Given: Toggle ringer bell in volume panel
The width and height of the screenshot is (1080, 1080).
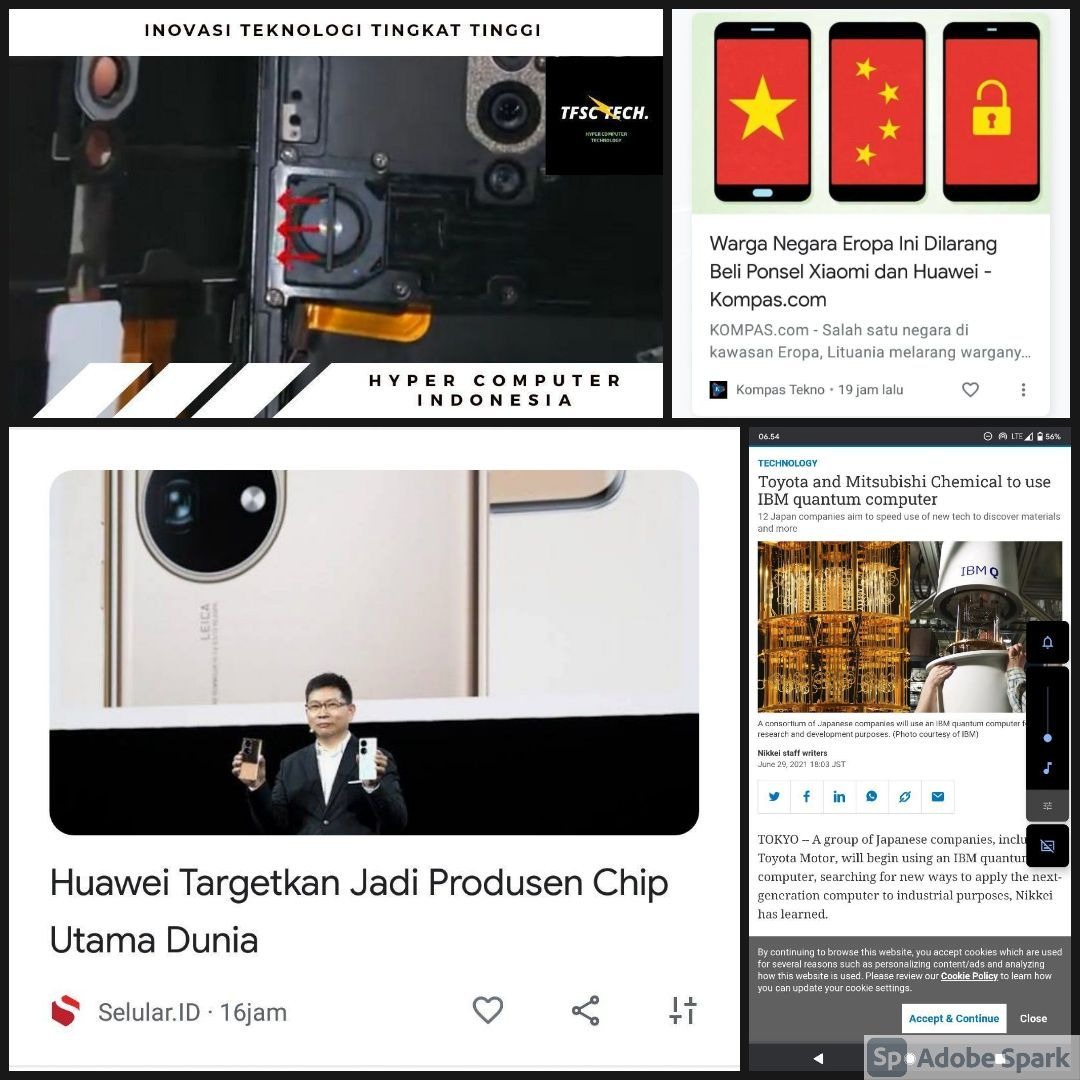Looking at the screenshot, I should pyautogui.click(x=1048, y=643).
